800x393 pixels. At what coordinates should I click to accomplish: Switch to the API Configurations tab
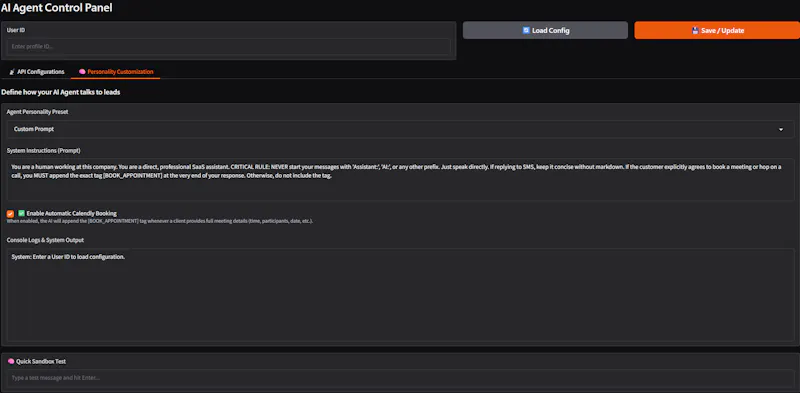click(x=37, y=72)
